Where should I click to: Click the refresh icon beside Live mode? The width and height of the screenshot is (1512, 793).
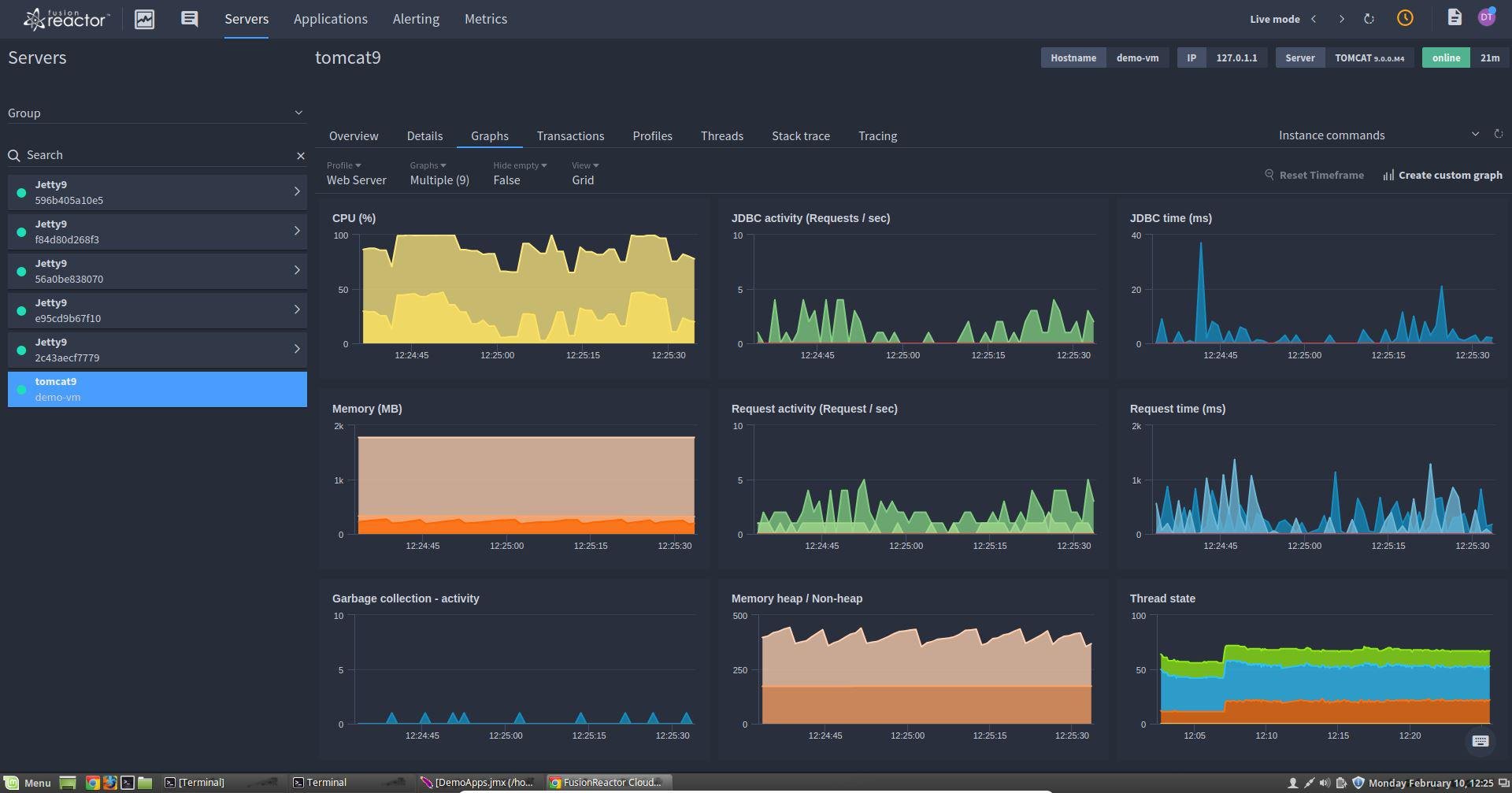[x=1369, y=19]
